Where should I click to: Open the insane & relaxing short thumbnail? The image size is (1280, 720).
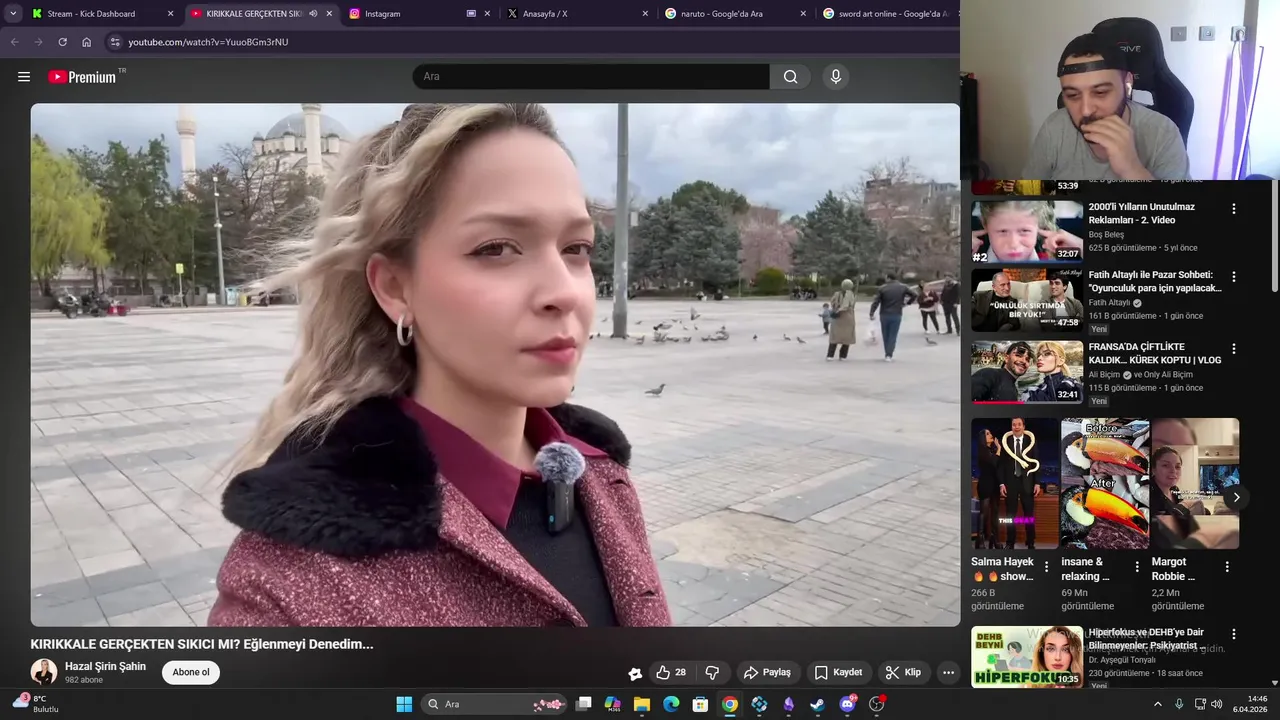pyautogui.click(x=1105, y=483)
